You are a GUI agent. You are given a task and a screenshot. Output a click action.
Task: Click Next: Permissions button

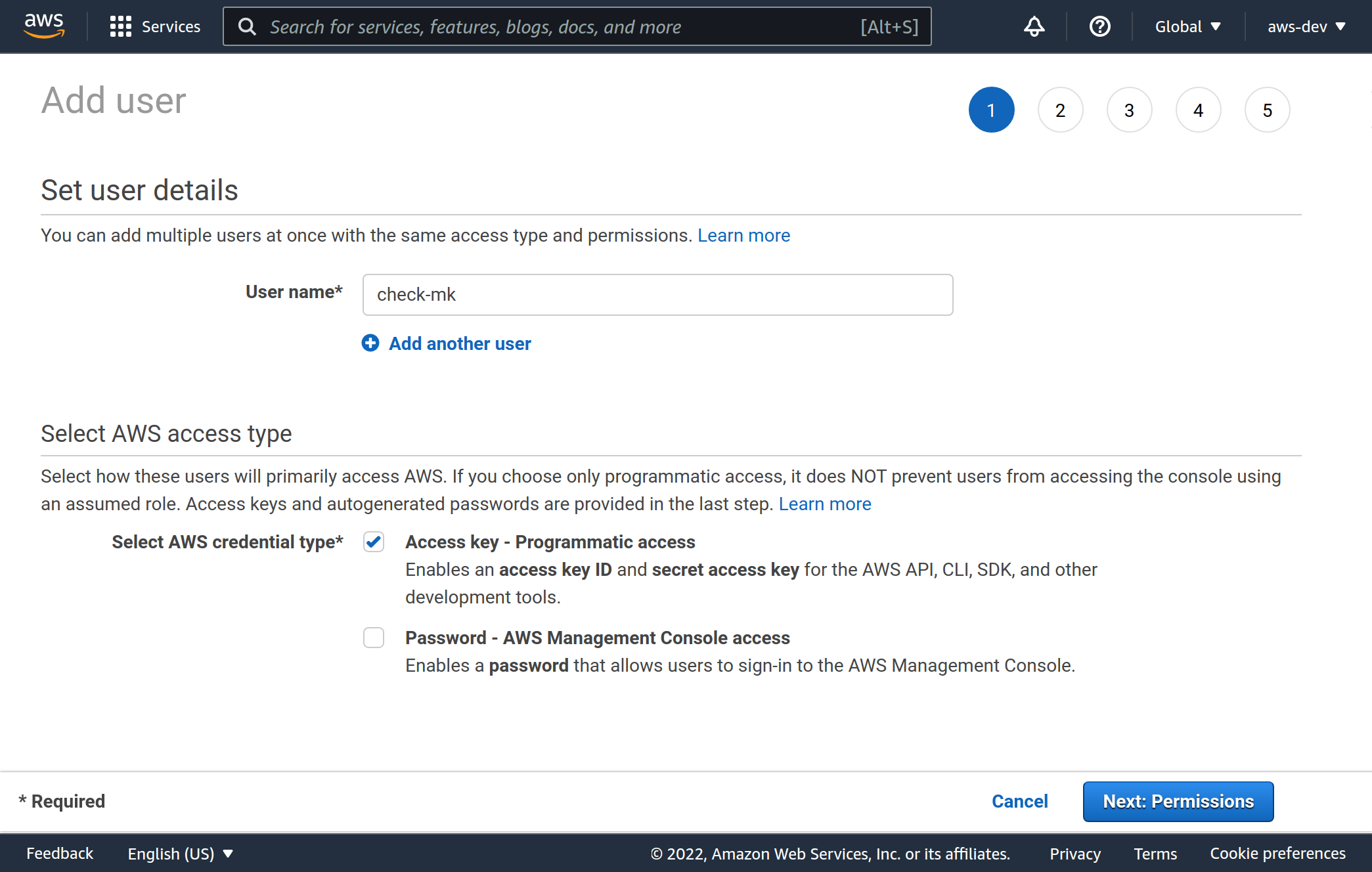click(1178, 801)
